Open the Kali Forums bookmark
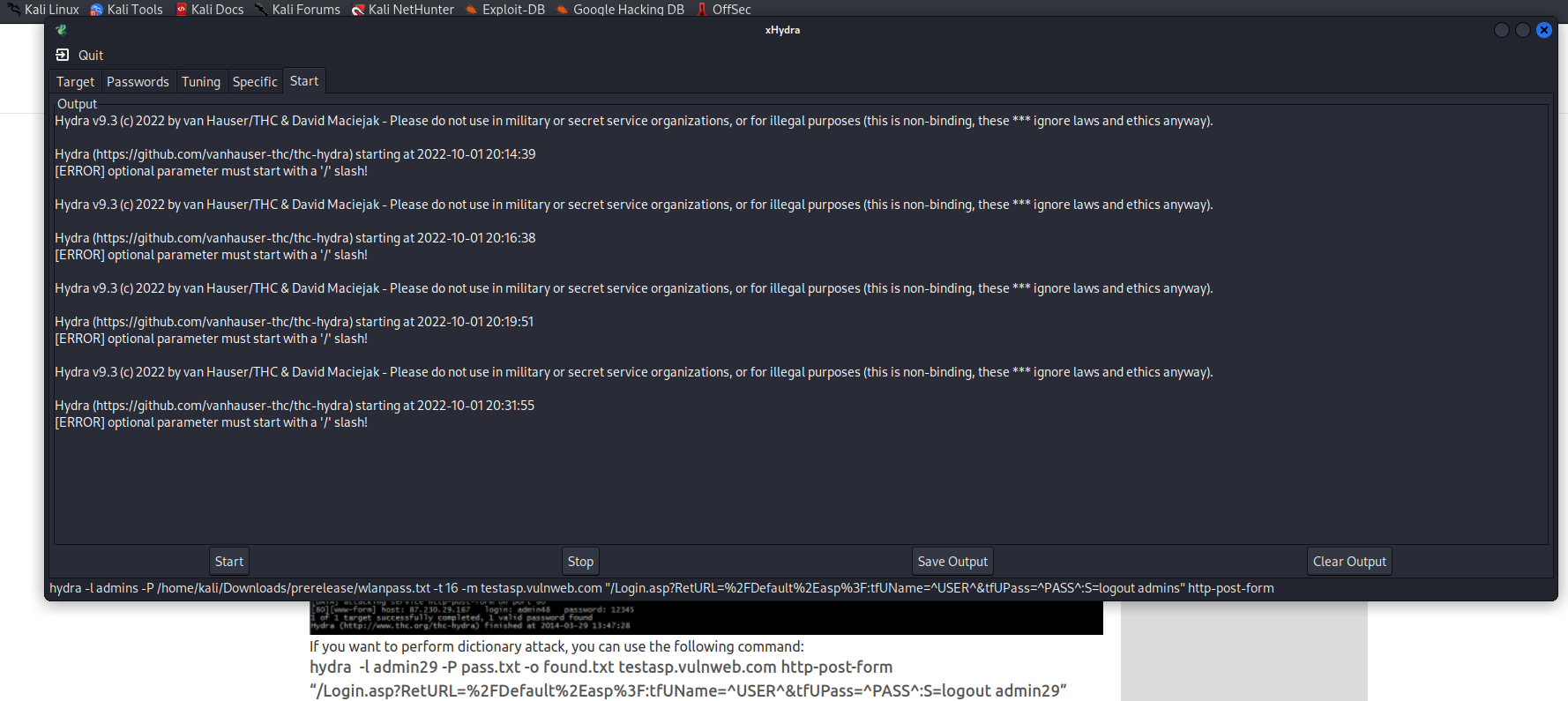This screenshot has width=1568, height=701. pos(297,9)
